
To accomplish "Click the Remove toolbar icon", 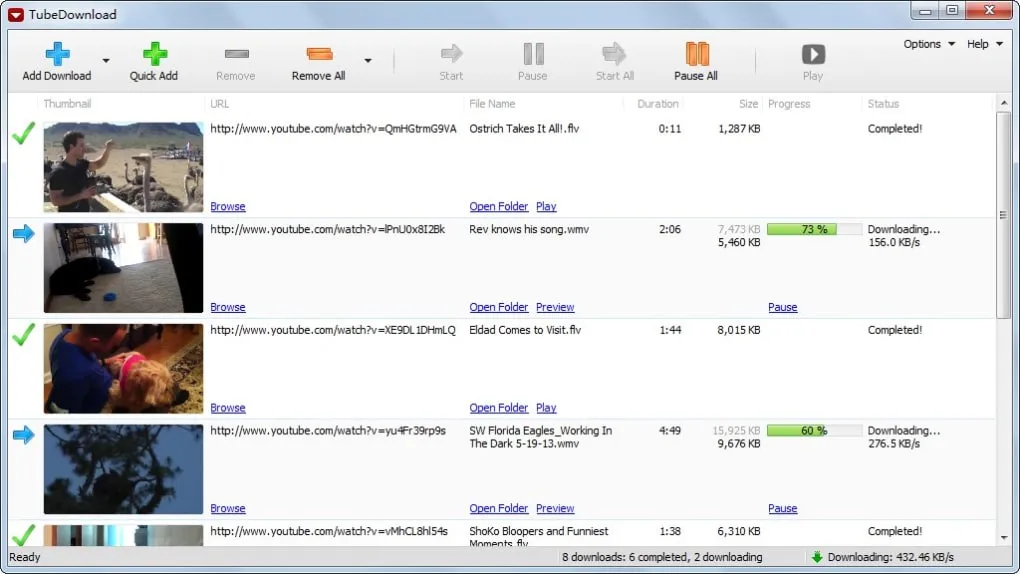I will 237,54.
